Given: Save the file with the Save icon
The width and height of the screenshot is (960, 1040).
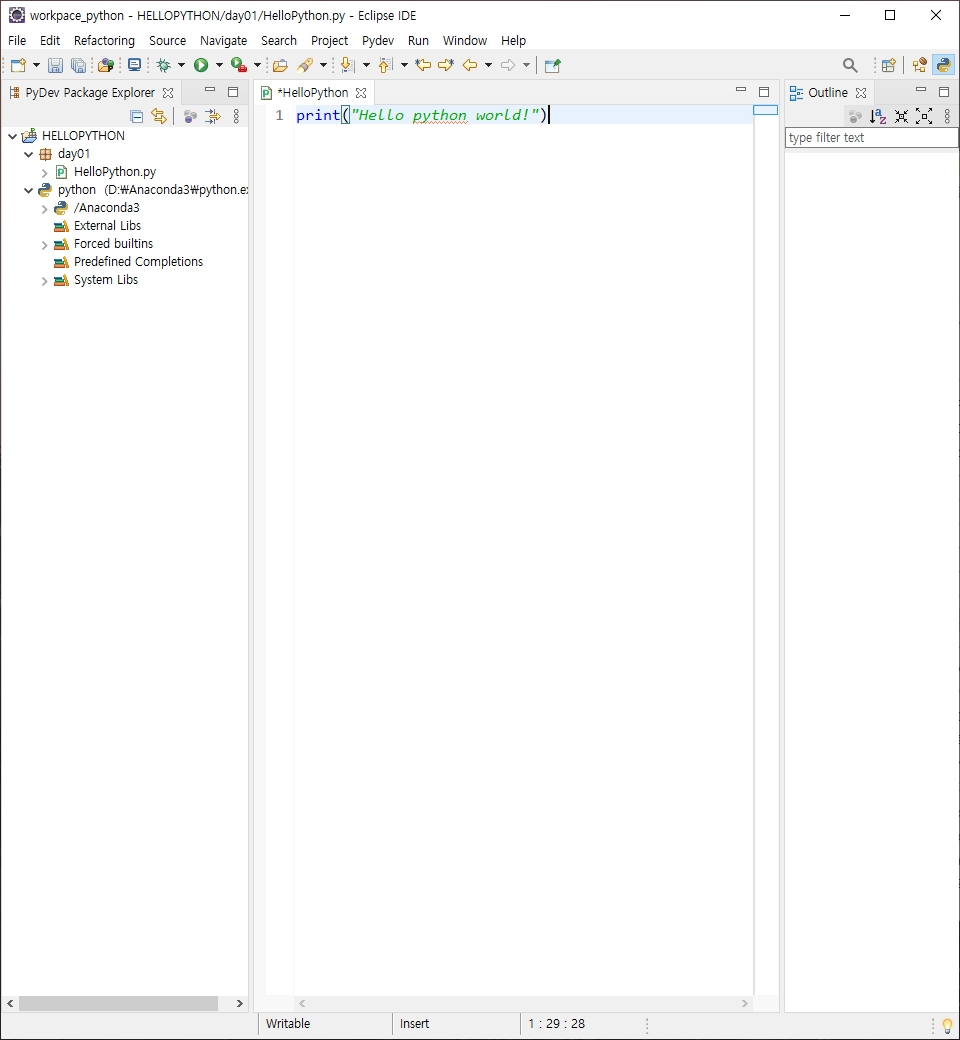Looking at the screenshot, I should pos(55,65).
